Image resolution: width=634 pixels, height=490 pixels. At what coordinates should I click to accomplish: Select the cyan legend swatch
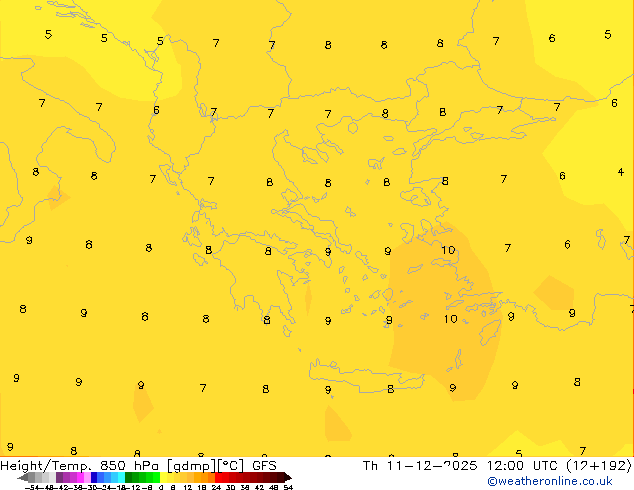[121, 477]
